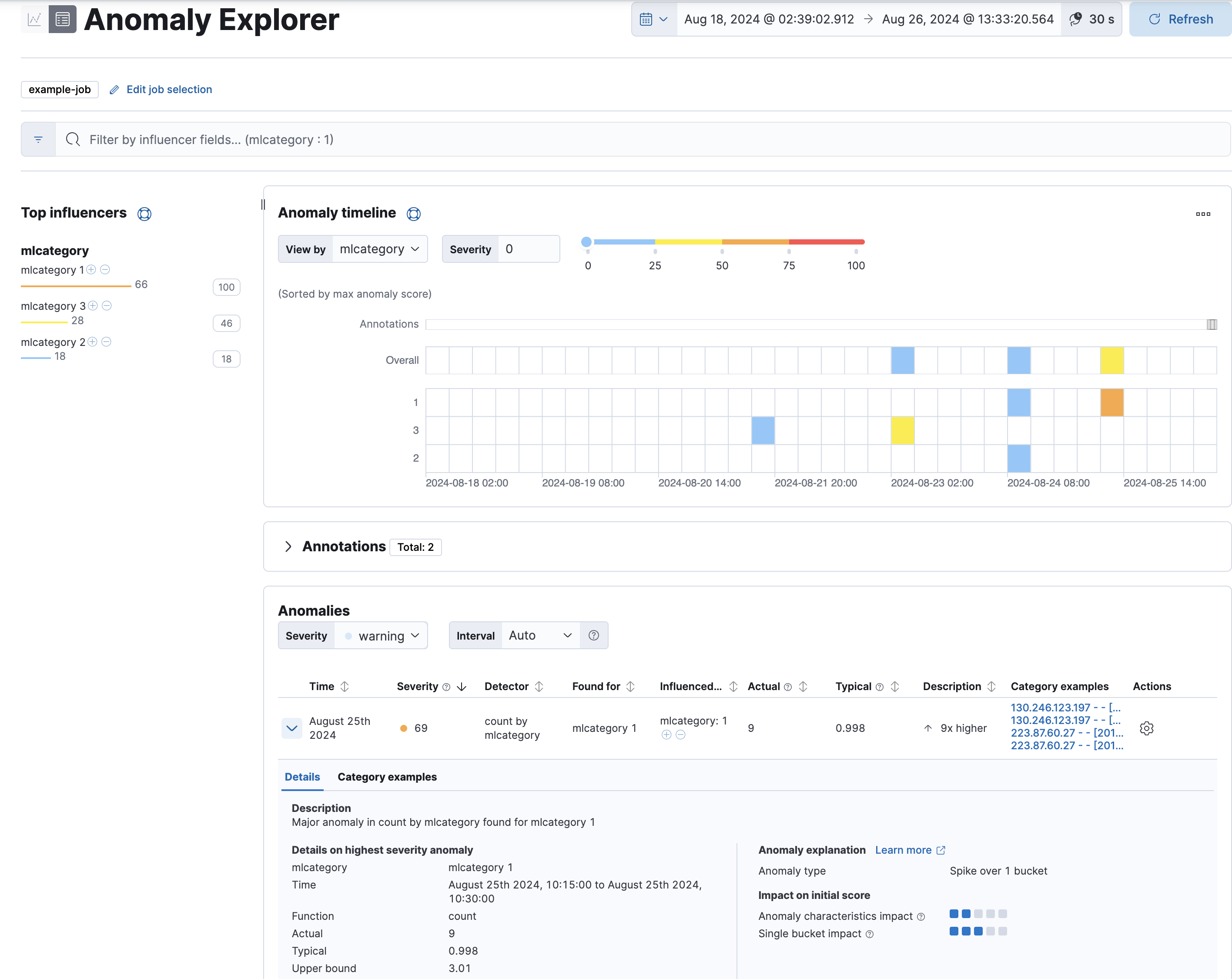Add influencer mlcategory: 1 filter in table
The image size is (1232, 979).
[x=666, y=735]
